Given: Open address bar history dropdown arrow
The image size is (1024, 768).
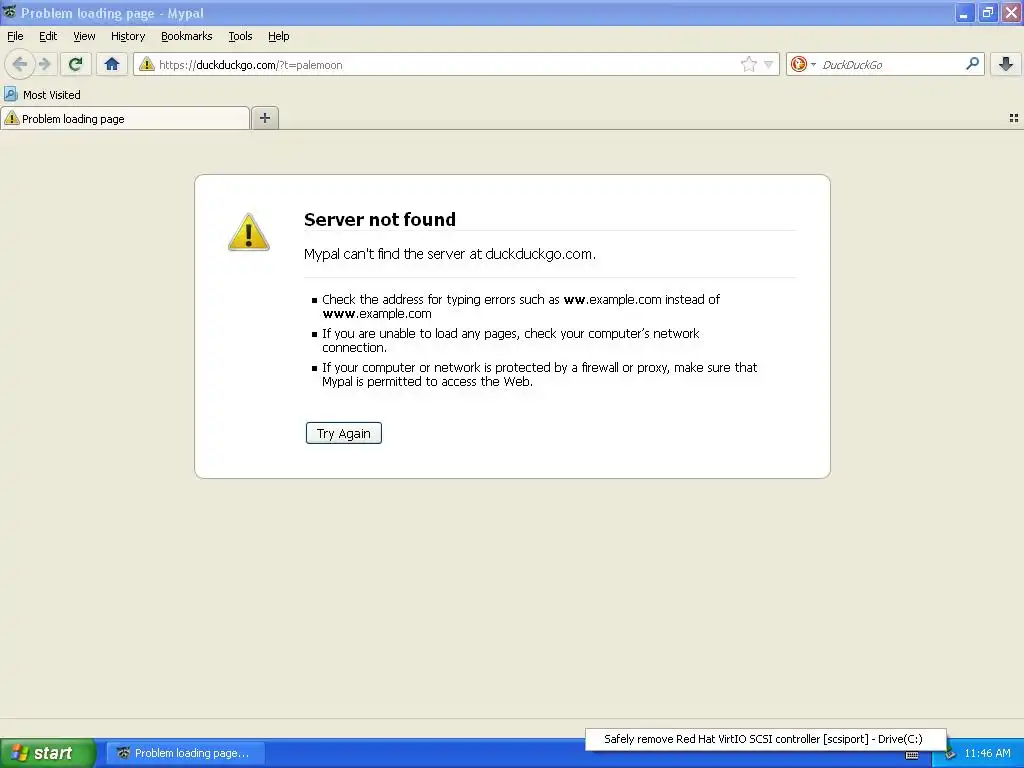Looking at the screenshot, I should tap(769, 64).
